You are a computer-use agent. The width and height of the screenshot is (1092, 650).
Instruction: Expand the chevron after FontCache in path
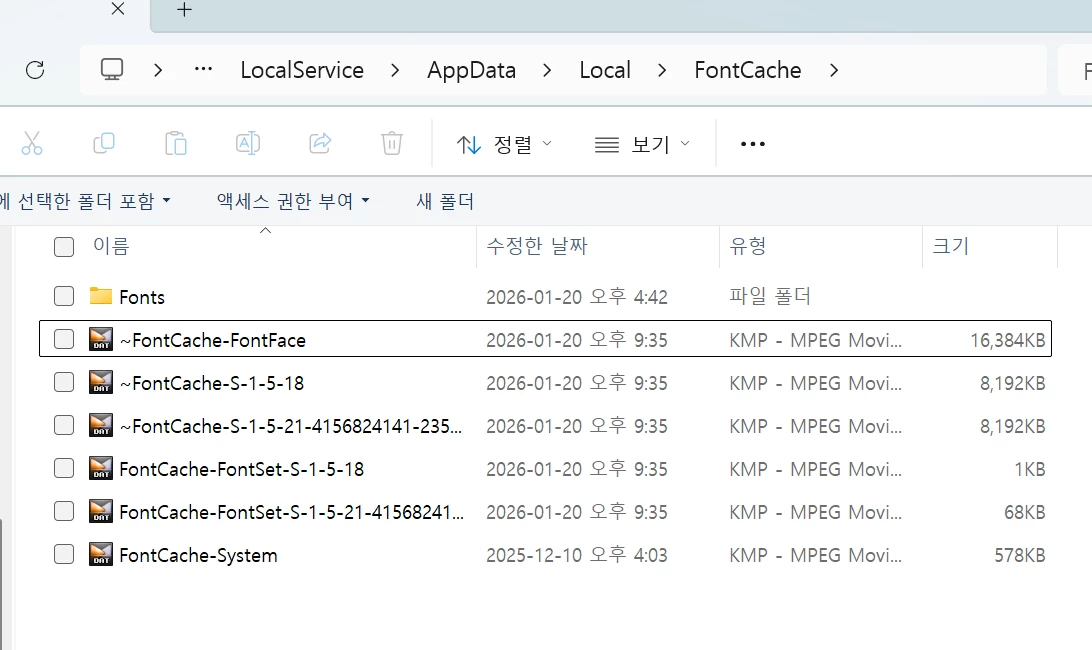(834, 70)
